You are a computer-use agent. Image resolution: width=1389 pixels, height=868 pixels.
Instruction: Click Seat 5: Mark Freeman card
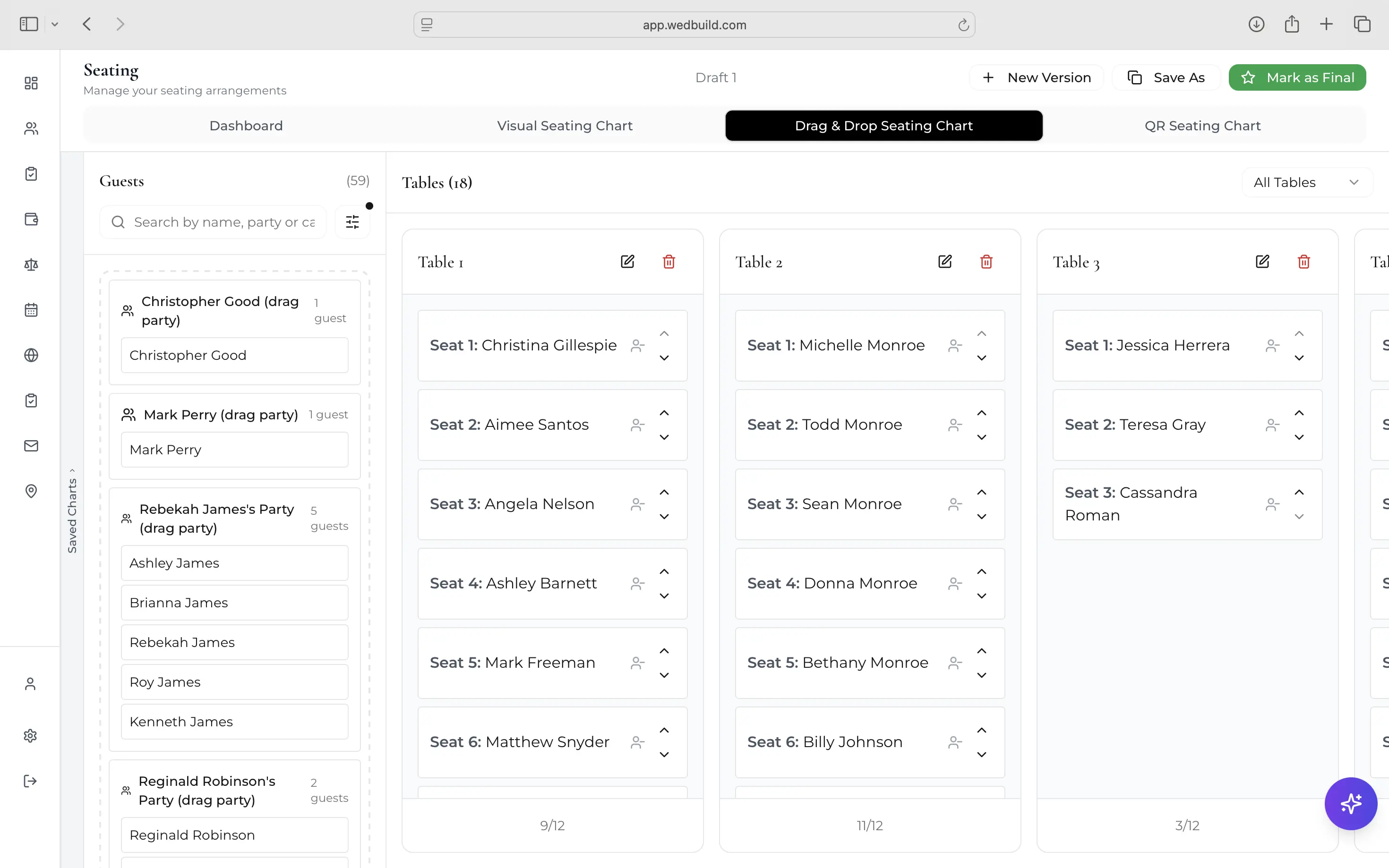[x=552, y=663]
